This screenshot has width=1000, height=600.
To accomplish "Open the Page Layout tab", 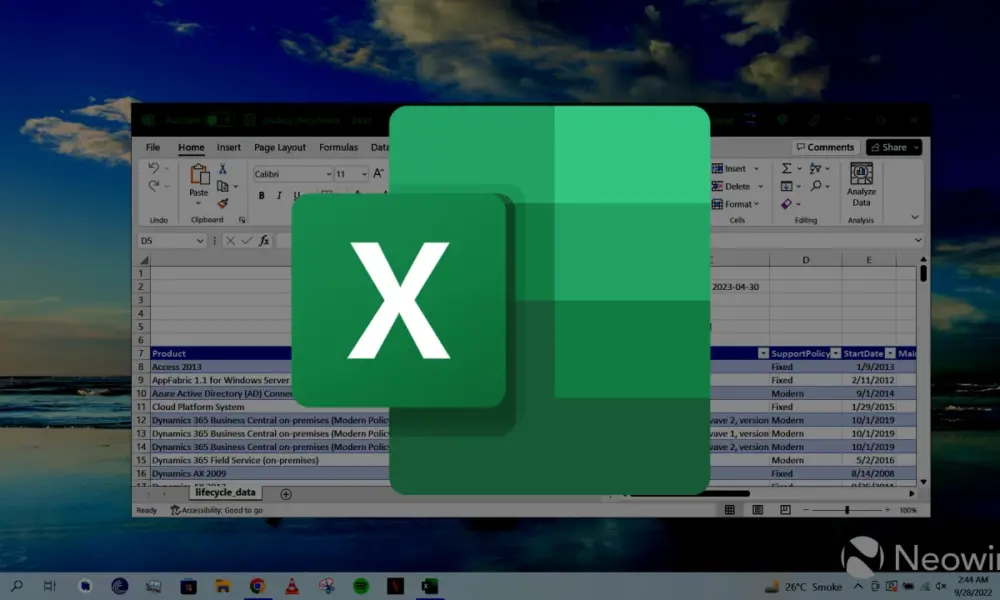I will pyautogui.click(x=280, y=148).
